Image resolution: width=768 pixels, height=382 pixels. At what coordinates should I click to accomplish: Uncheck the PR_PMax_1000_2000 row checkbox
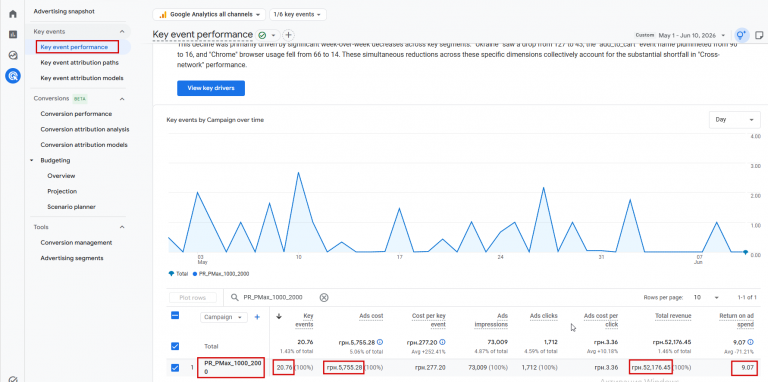175,367
